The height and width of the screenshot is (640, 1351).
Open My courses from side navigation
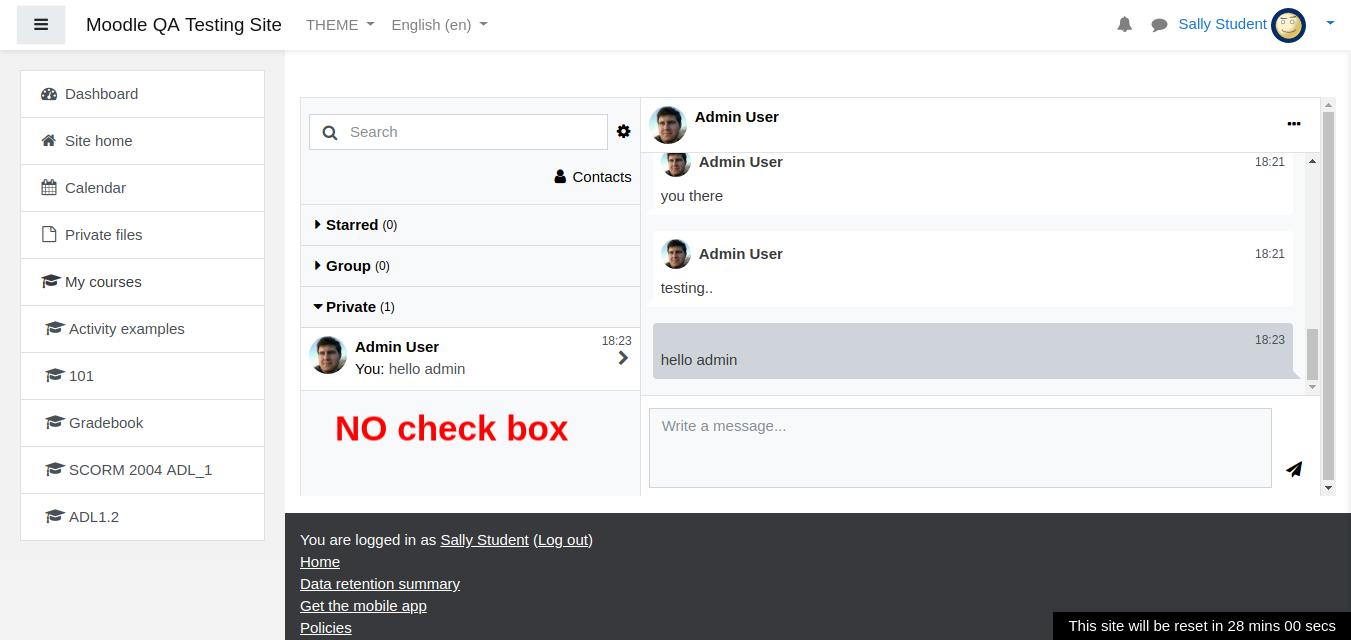142,282
